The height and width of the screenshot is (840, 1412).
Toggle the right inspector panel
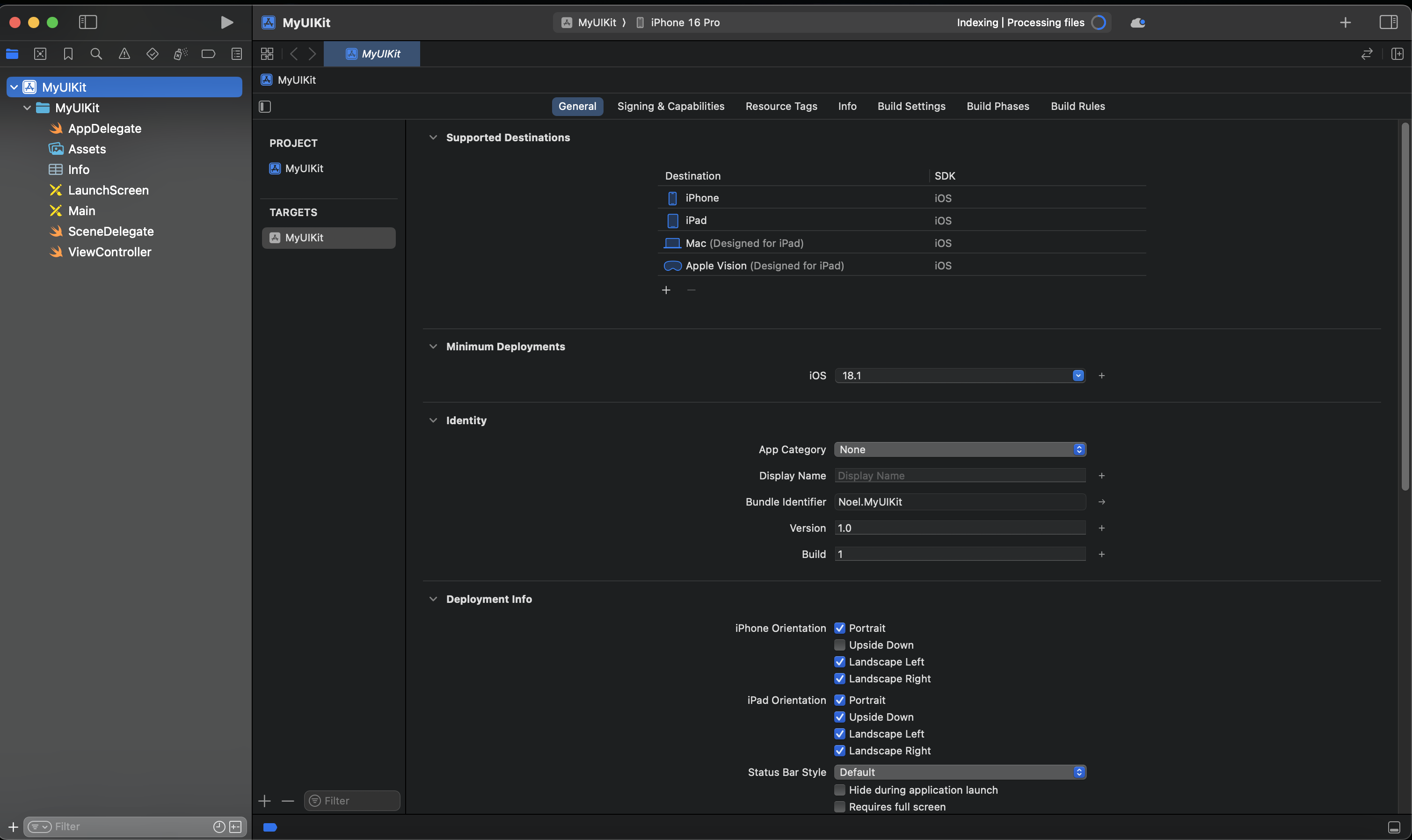[x=1388, y=22]
